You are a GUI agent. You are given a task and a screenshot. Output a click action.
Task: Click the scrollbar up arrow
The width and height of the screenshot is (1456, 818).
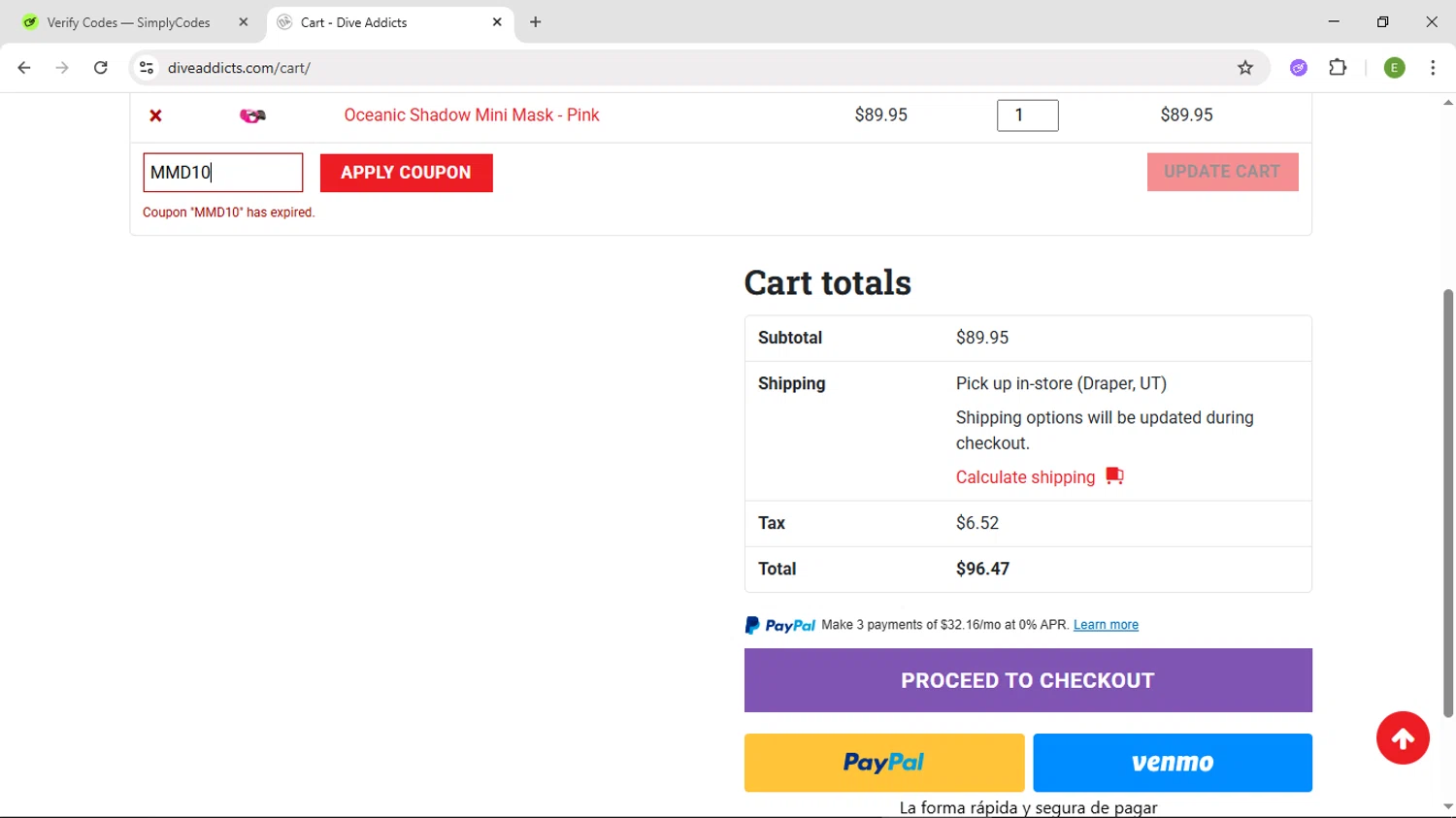coord(1448,102)
